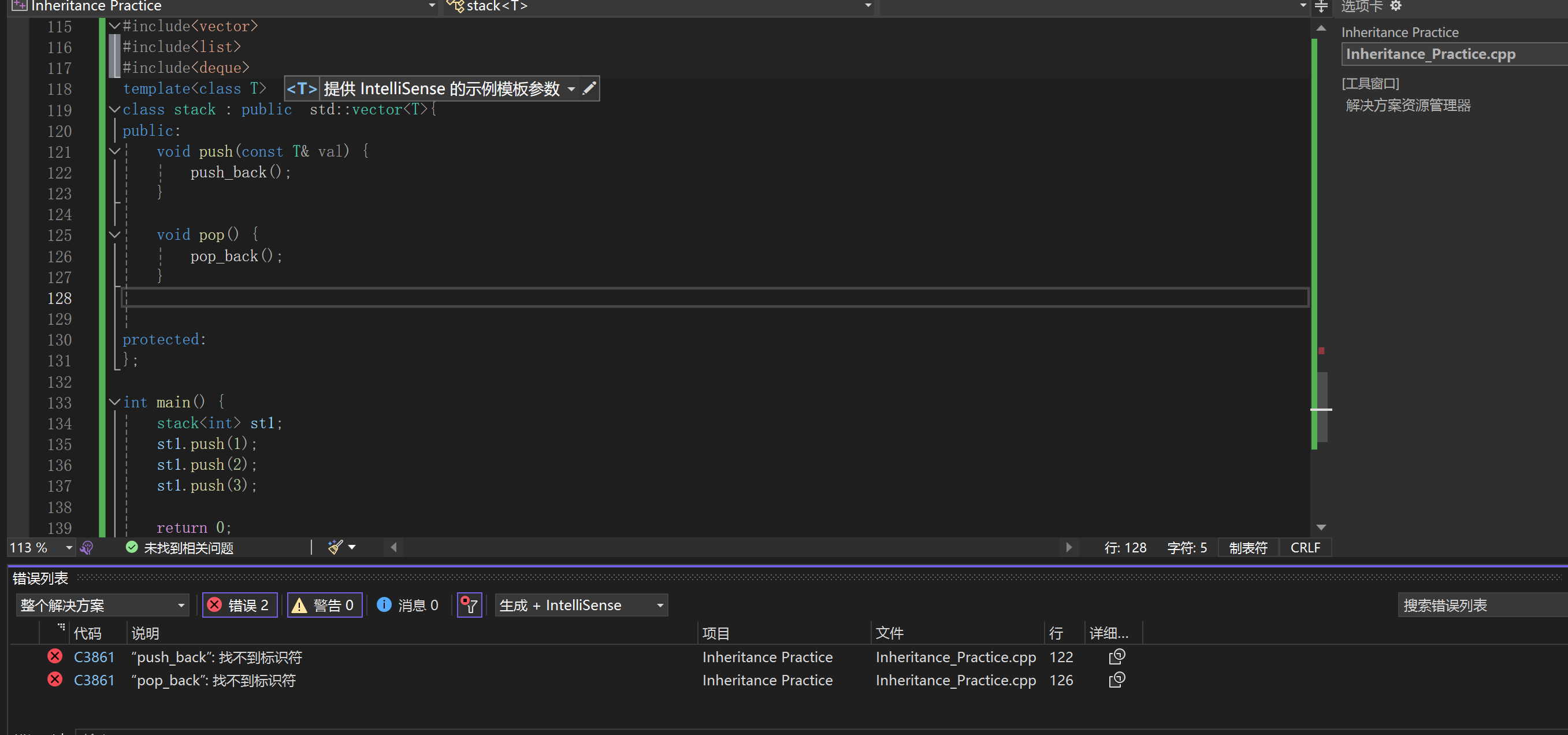Click the build-only IntelliSense errors filter icon
This screenshot has width=1568, height=735.
coord(469,604)
